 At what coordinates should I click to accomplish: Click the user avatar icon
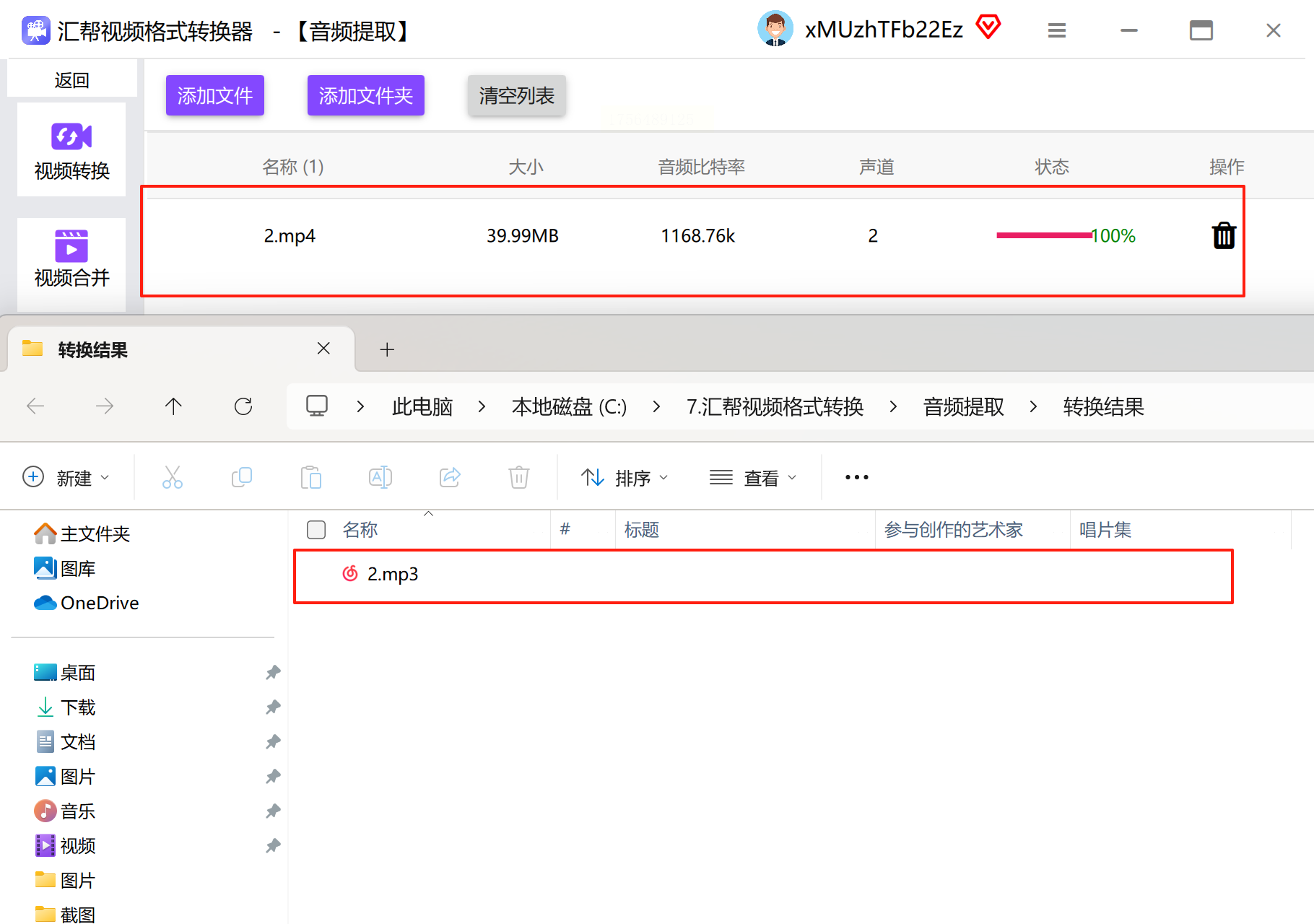point(775,29)
